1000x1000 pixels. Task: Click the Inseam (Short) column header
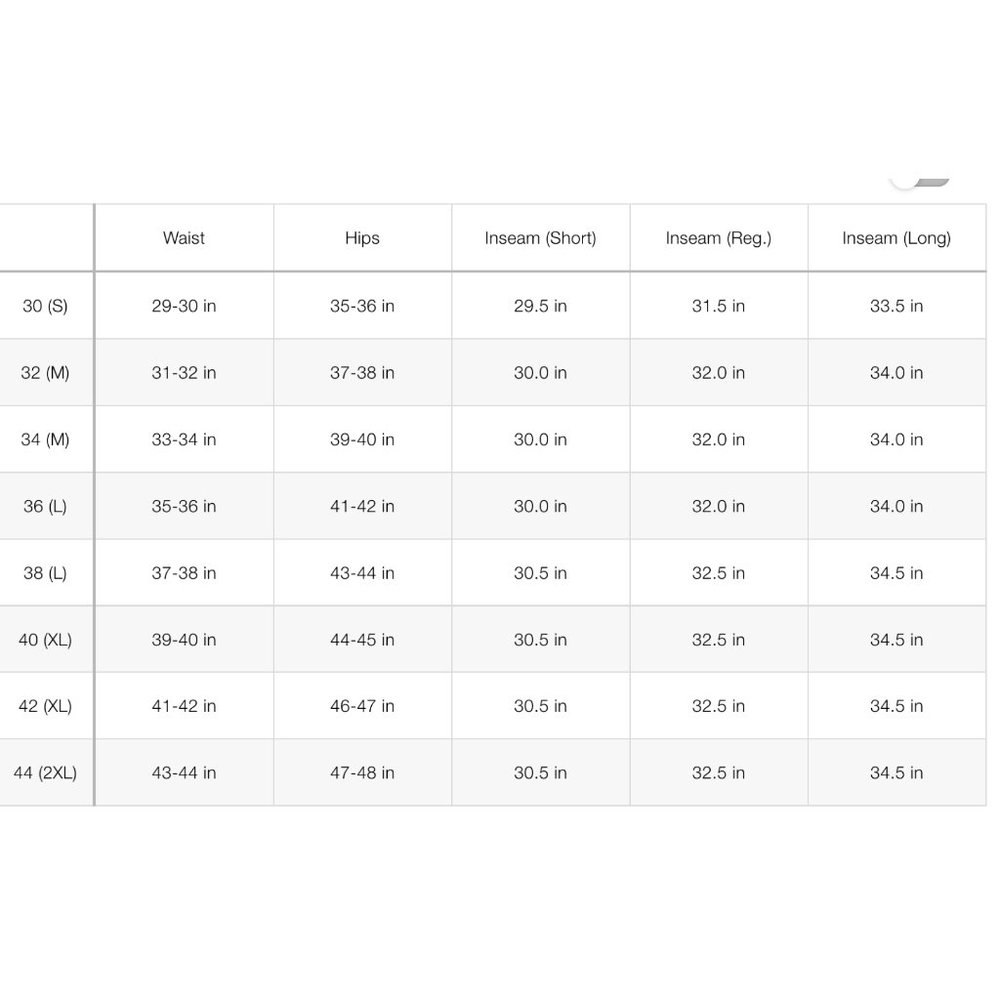tap(540, 238)
